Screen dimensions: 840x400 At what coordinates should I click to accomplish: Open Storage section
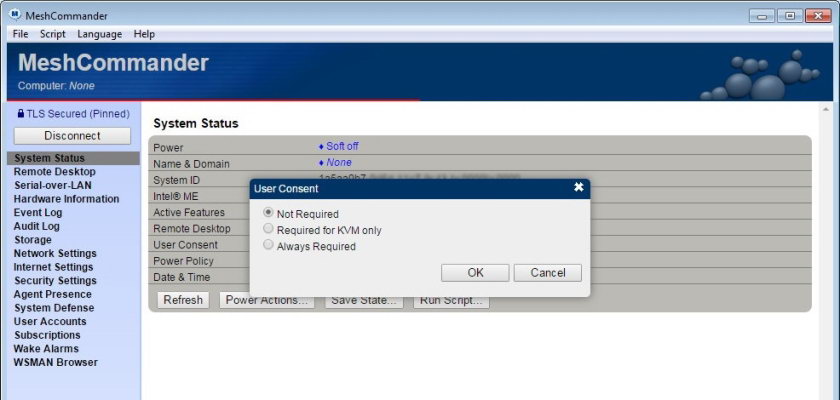pos(33,239)
